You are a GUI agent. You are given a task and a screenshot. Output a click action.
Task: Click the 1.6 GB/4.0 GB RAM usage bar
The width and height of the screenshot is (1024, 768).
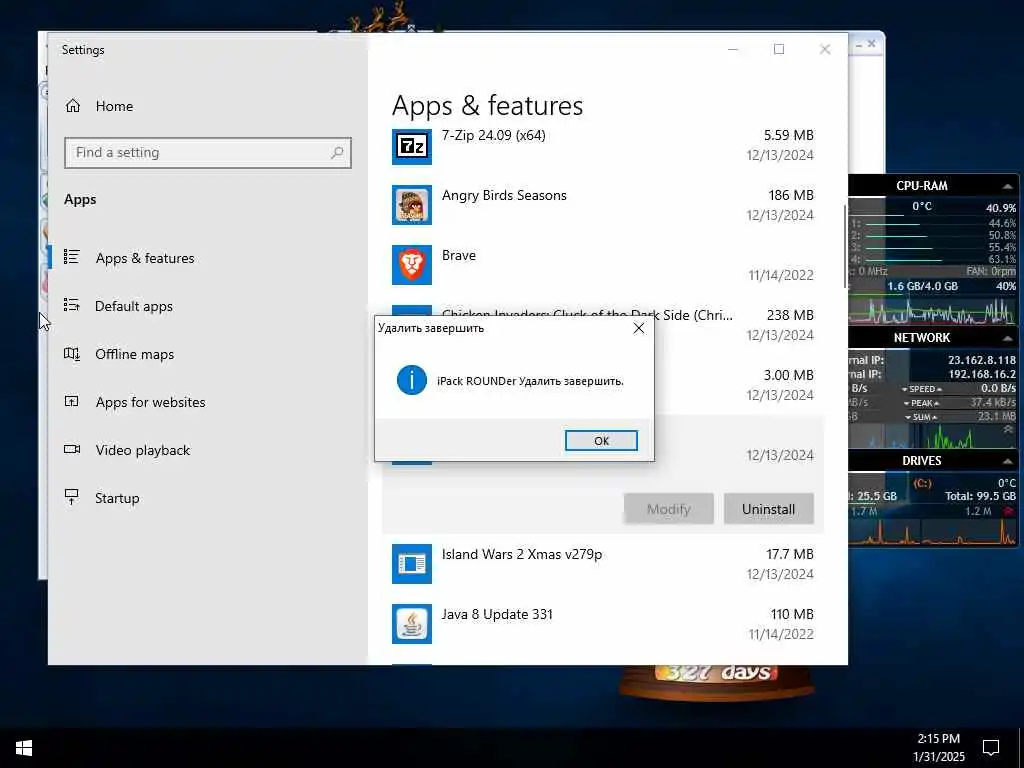pos(922,286)
